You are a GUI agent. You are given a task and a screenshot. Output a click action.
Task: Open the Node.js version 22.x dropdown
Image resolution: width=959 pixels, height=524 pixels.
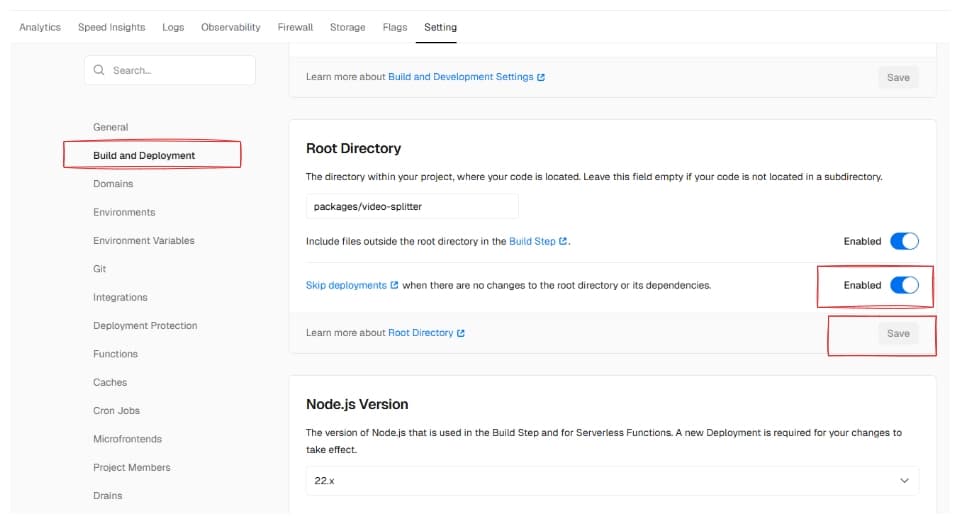612,481
